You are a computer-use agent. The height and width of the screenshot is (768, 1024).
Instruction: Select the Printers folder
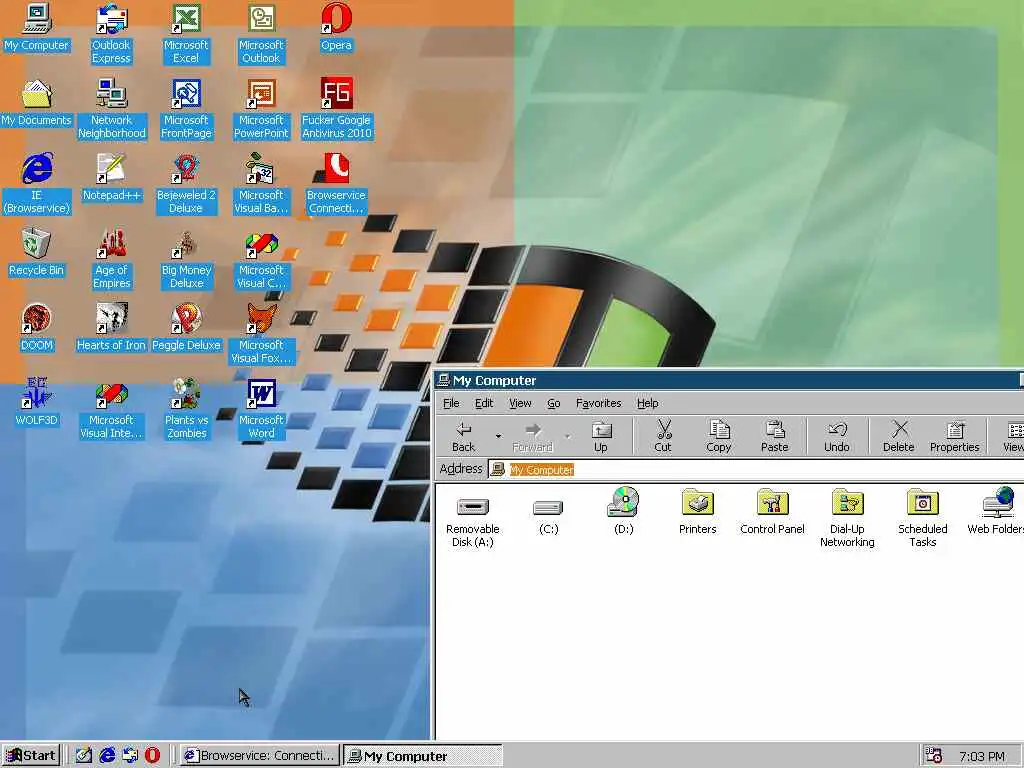point(697,511)
